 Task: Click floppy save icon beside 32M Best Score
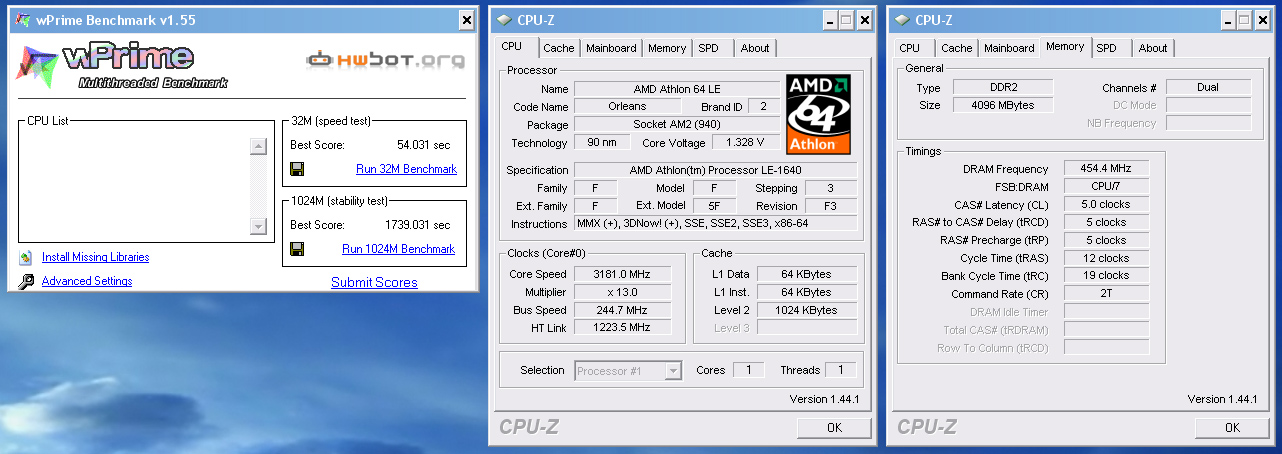tap(297, 169)
